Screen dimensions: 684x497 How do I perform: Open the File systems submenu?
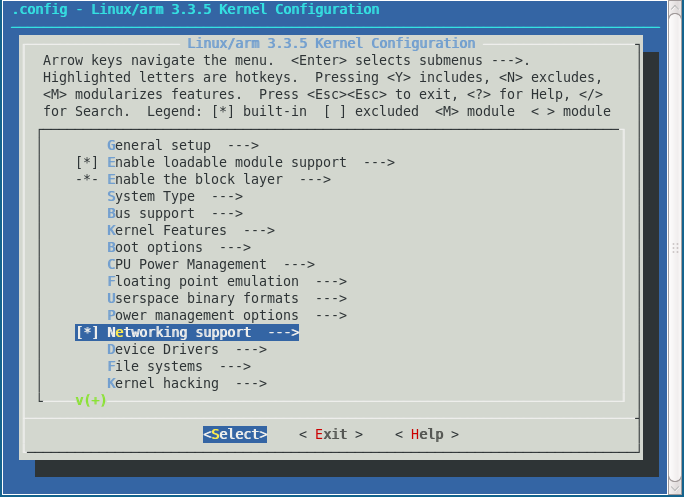click(x=179, y=367)
